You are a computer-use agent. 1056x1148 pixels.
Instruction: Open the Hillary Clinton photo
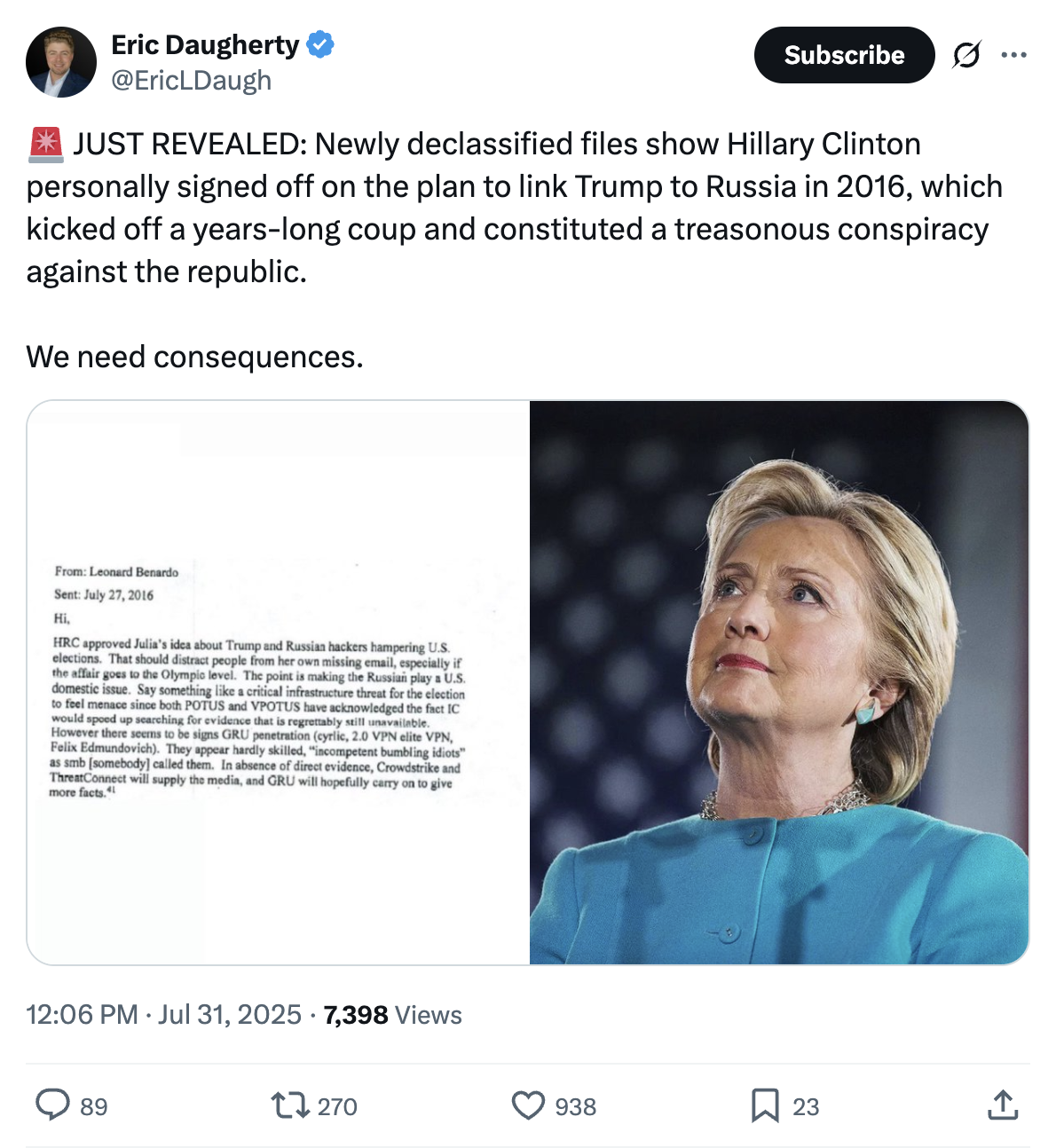(779, 682)
